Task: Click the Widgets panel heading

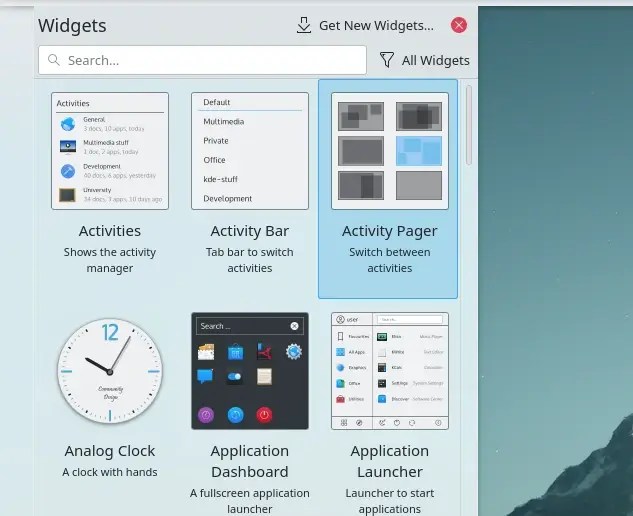Action: tap(72, 25)
